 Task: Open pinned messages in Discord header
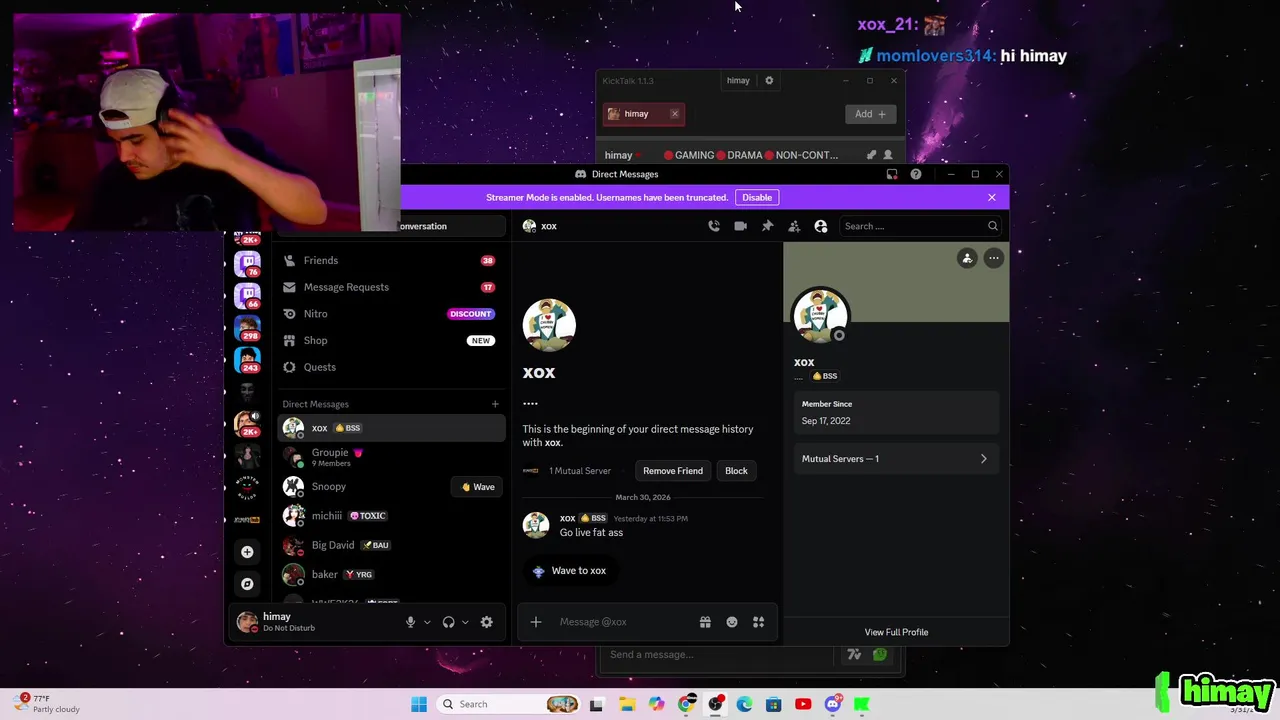[767, 226]
